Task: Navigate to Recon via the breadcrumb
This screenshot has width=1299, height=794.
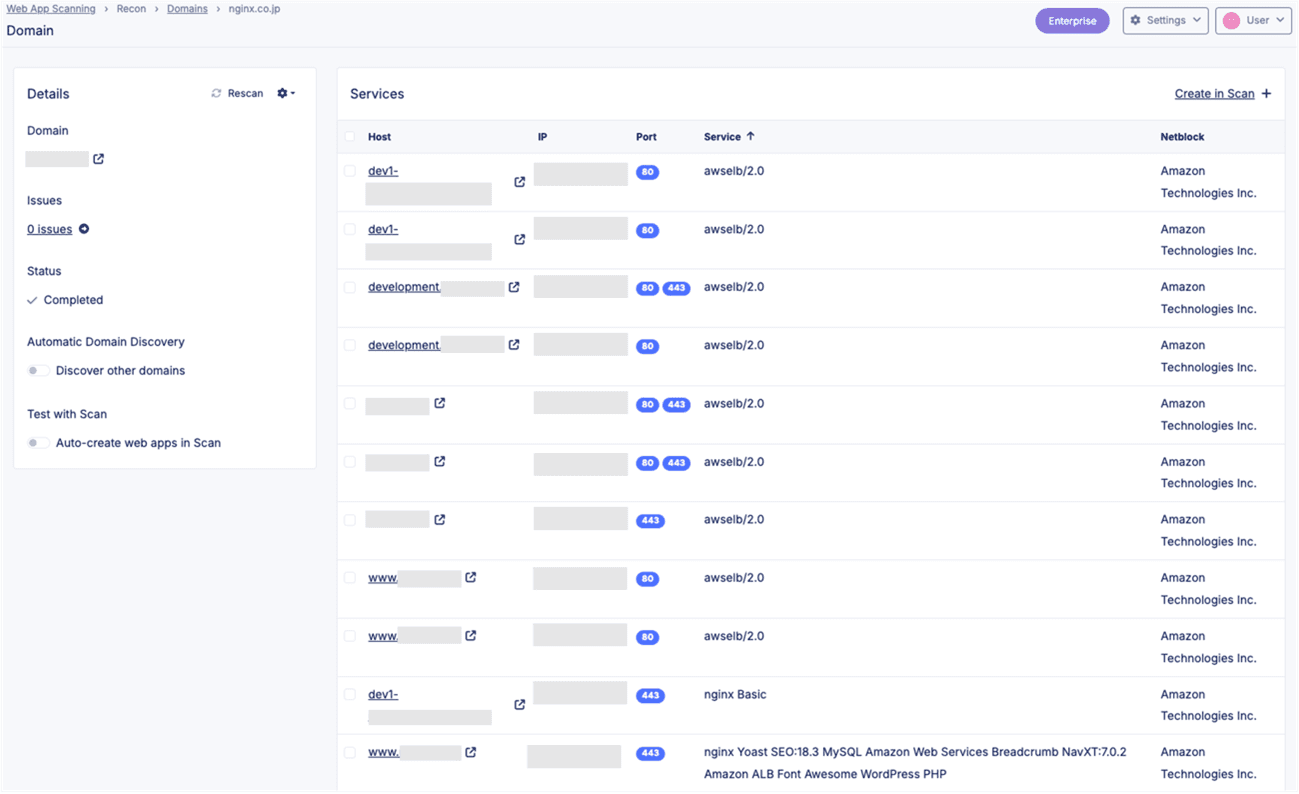Action: (131, 8)
